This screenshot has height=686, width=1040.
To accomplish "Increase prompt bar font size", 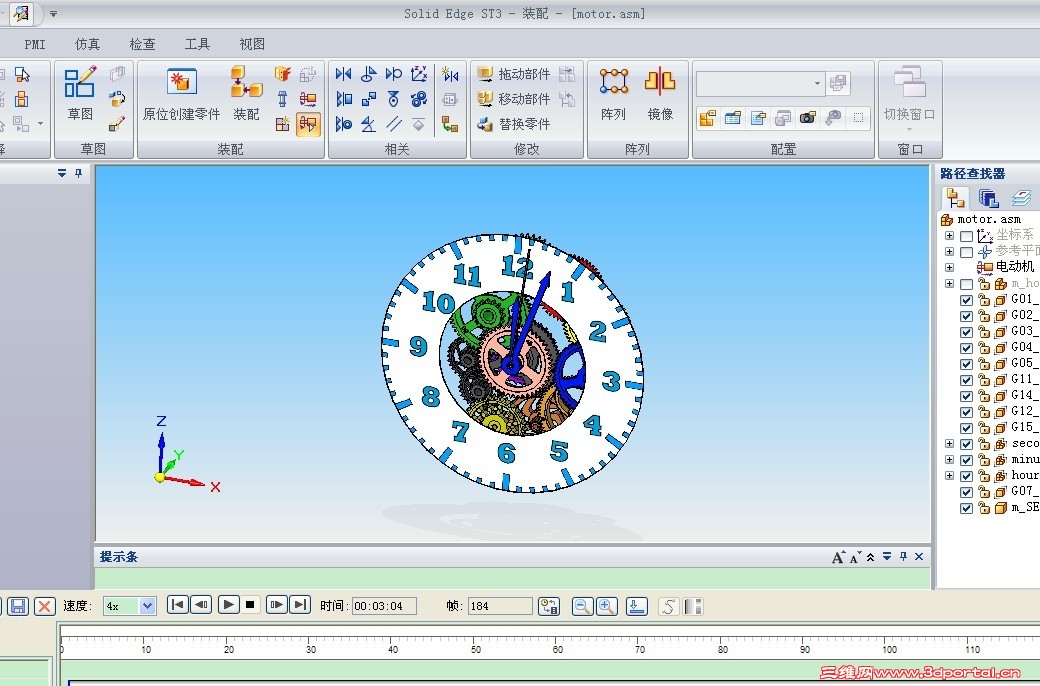I will pos(838,557).
